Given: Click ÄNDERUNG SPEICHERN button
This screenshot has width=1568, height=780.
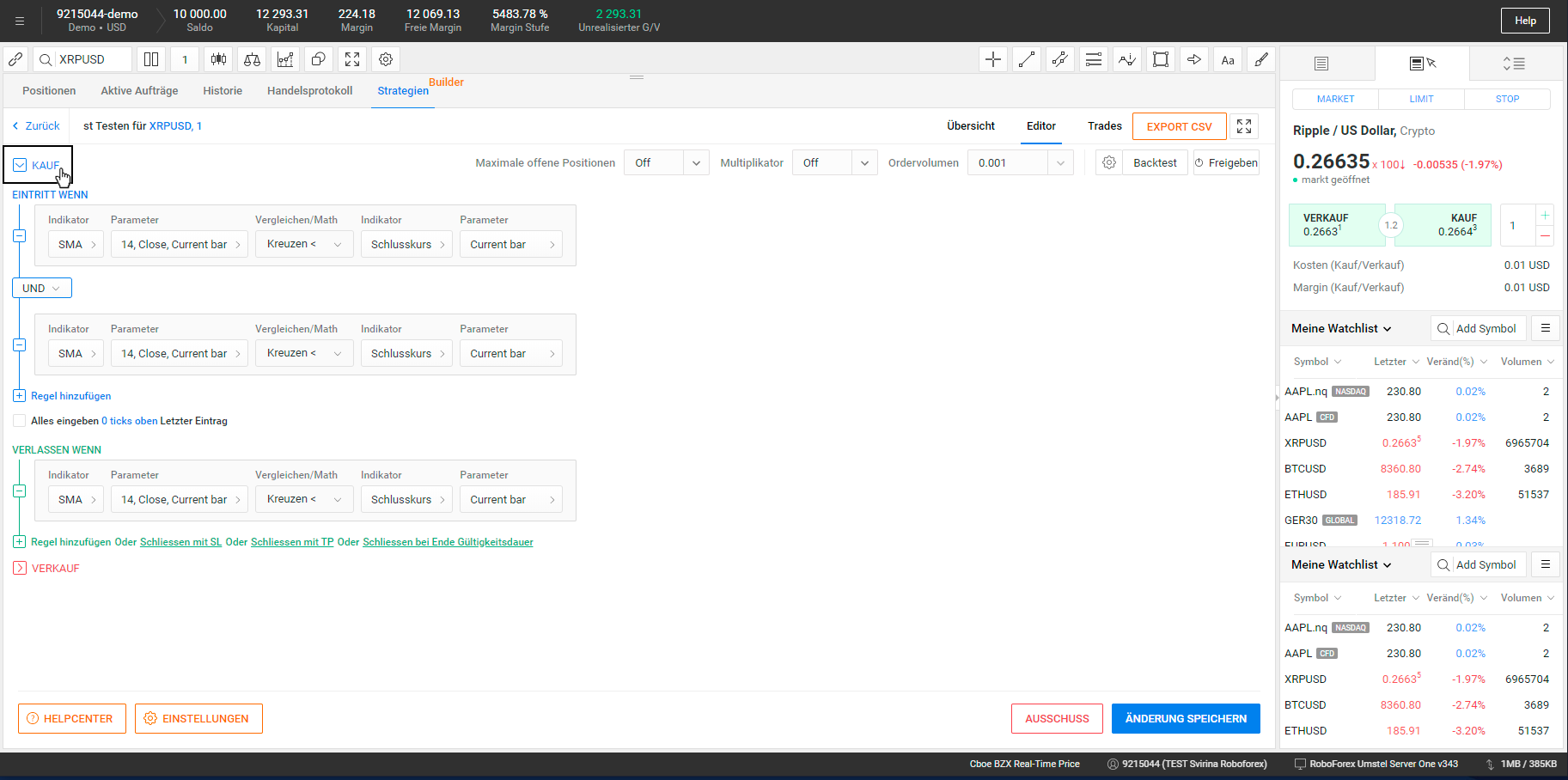Looking at the screenshot, I should click(1185, 718).
